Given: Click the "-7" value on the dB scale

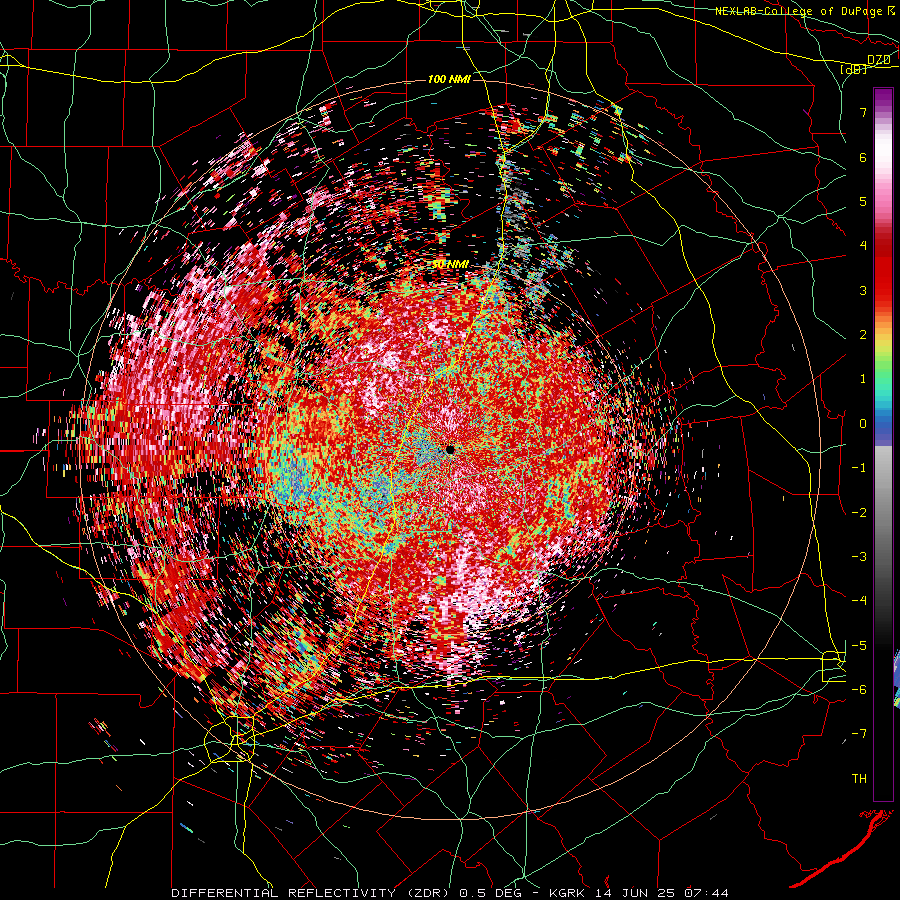Looking at the screenshot, I should coord(859,734).
